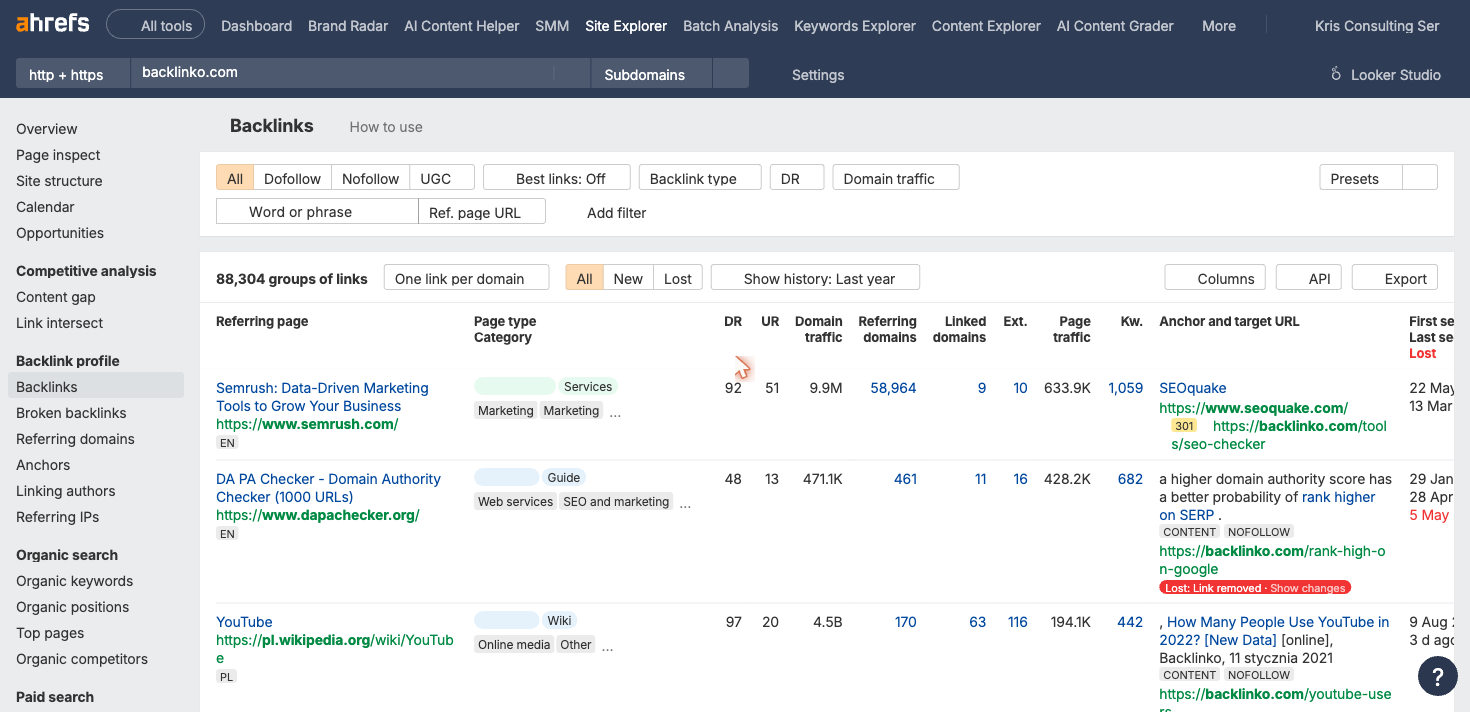
Task: Select All in the link-type filter
Action: click(235, 178)
